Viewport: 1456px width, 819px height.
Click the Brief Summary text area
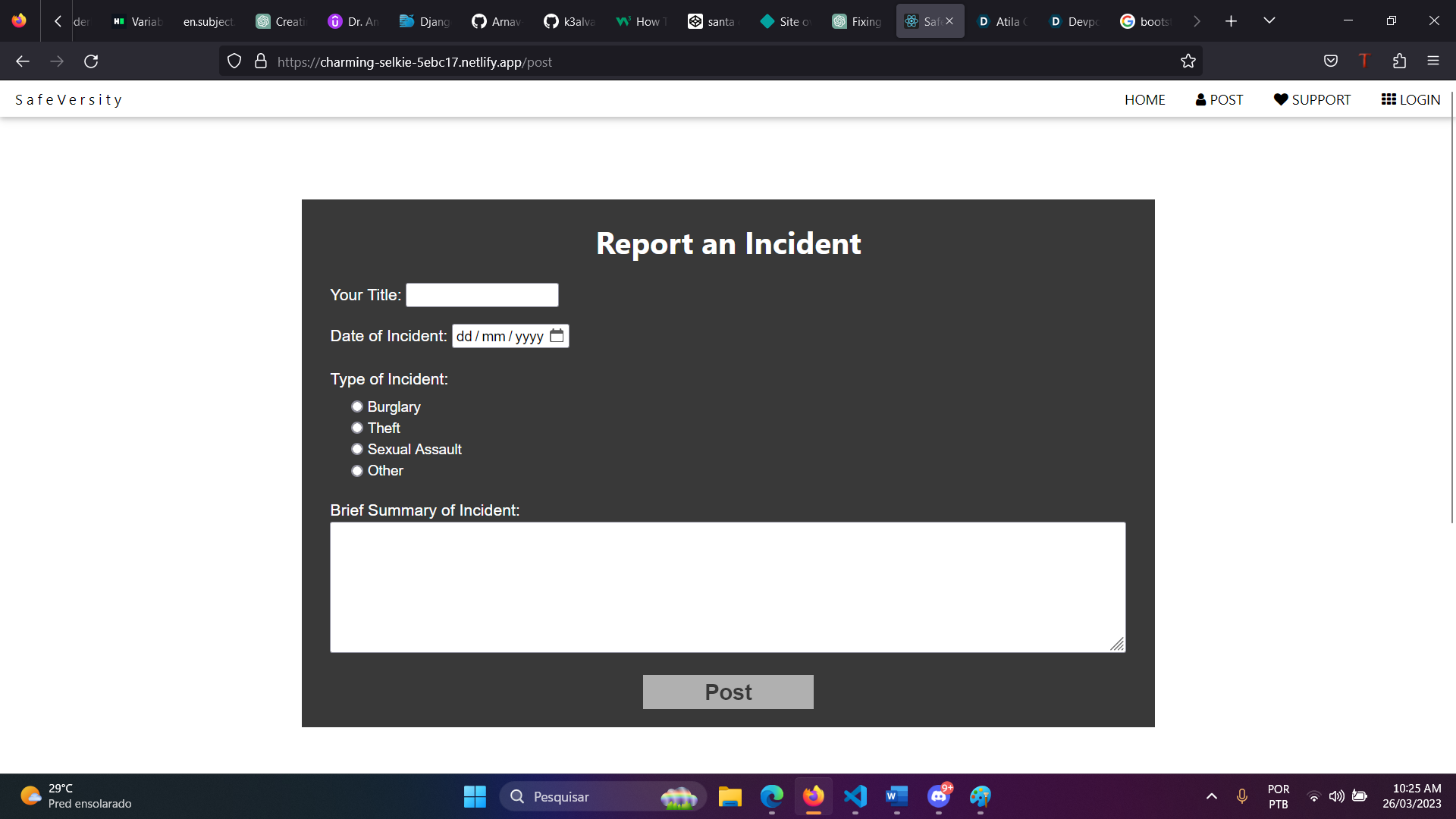[727, 587]
